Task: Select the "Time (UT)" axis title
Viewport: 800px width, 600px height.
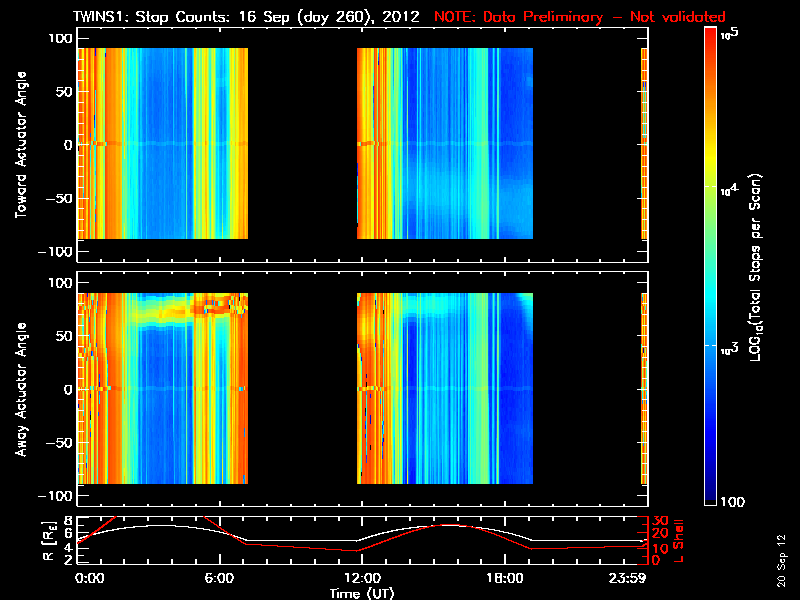Action: tap(362, 593)
